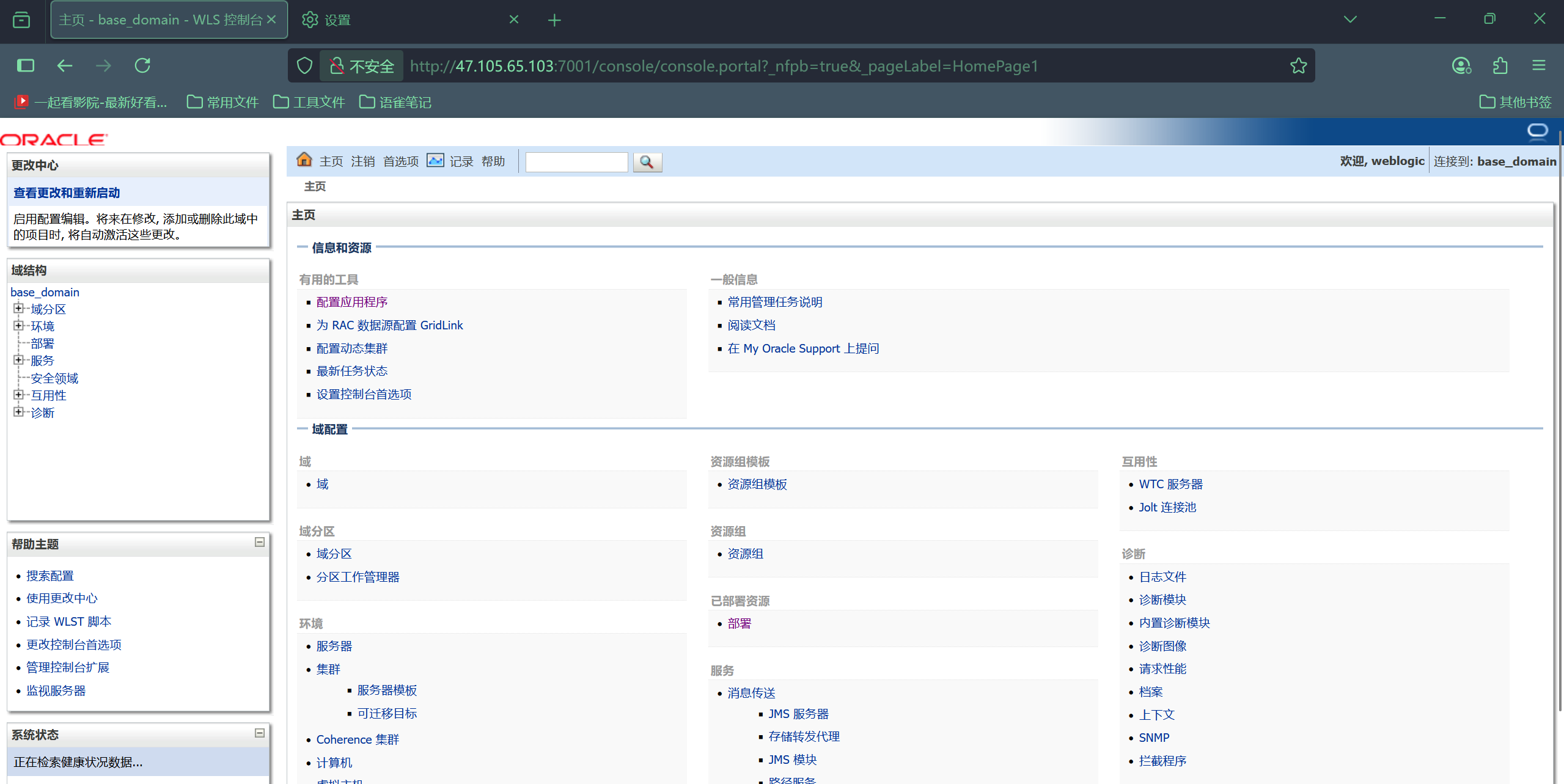The height and width of the screenshot is (784, 1564).
Task: Open the Coherence 集群 link
Action: [x=358, y=739]
